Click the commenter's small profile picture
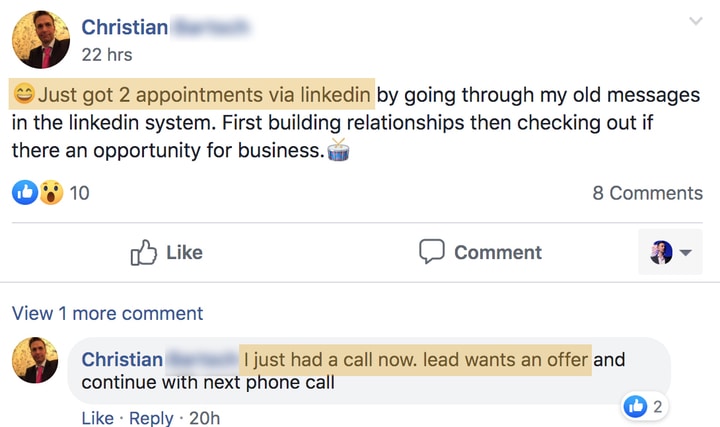720x427 pixels. pyautogui.click(x=35, y=361)
